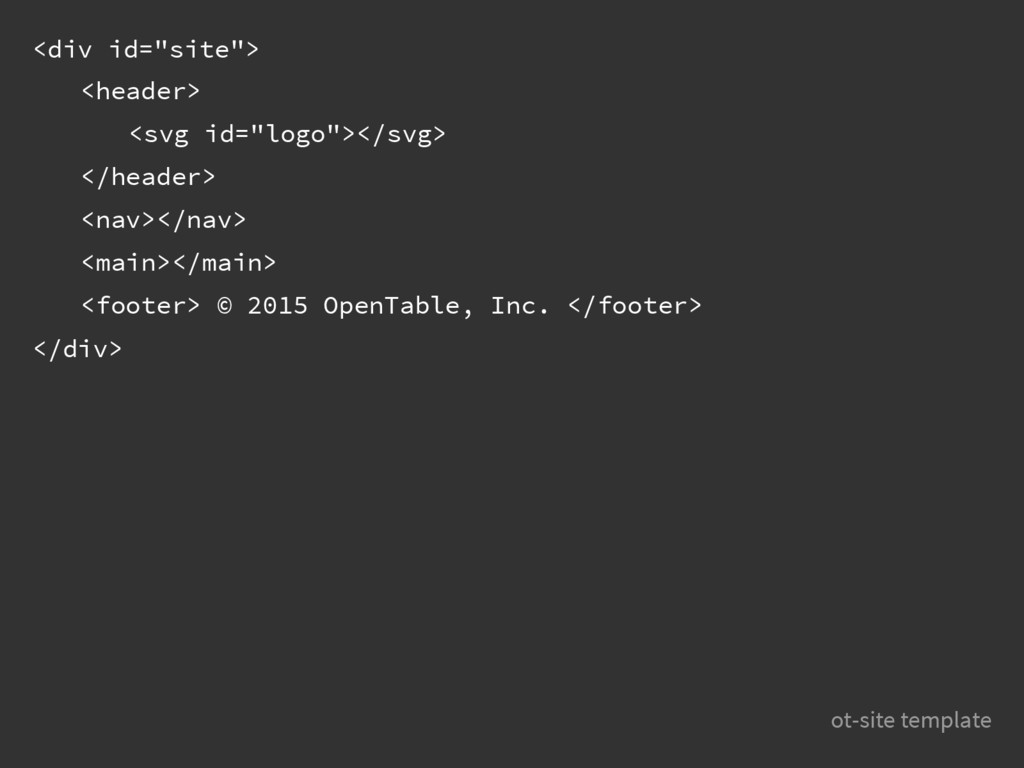Click the Inc. text in the footer
The image size is (1024, 768).
point(519,306)
